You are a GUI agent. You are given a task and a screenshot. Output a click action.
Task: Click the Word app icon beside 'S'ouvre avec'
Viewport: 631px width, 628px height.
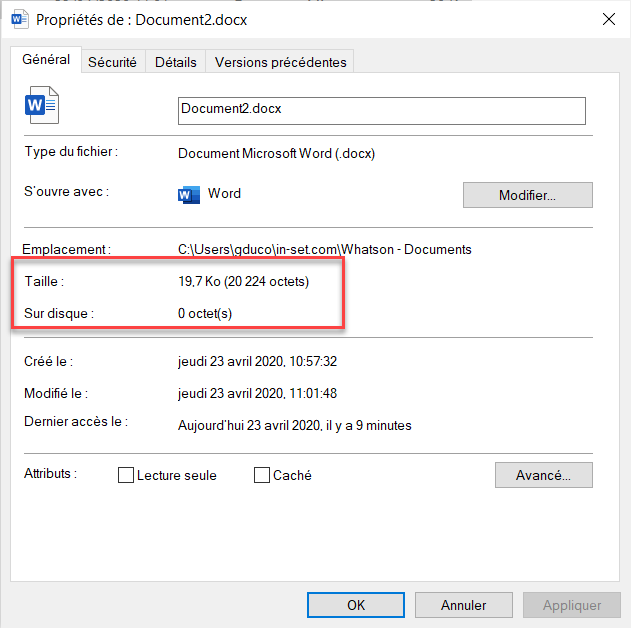tap(188, 194)
